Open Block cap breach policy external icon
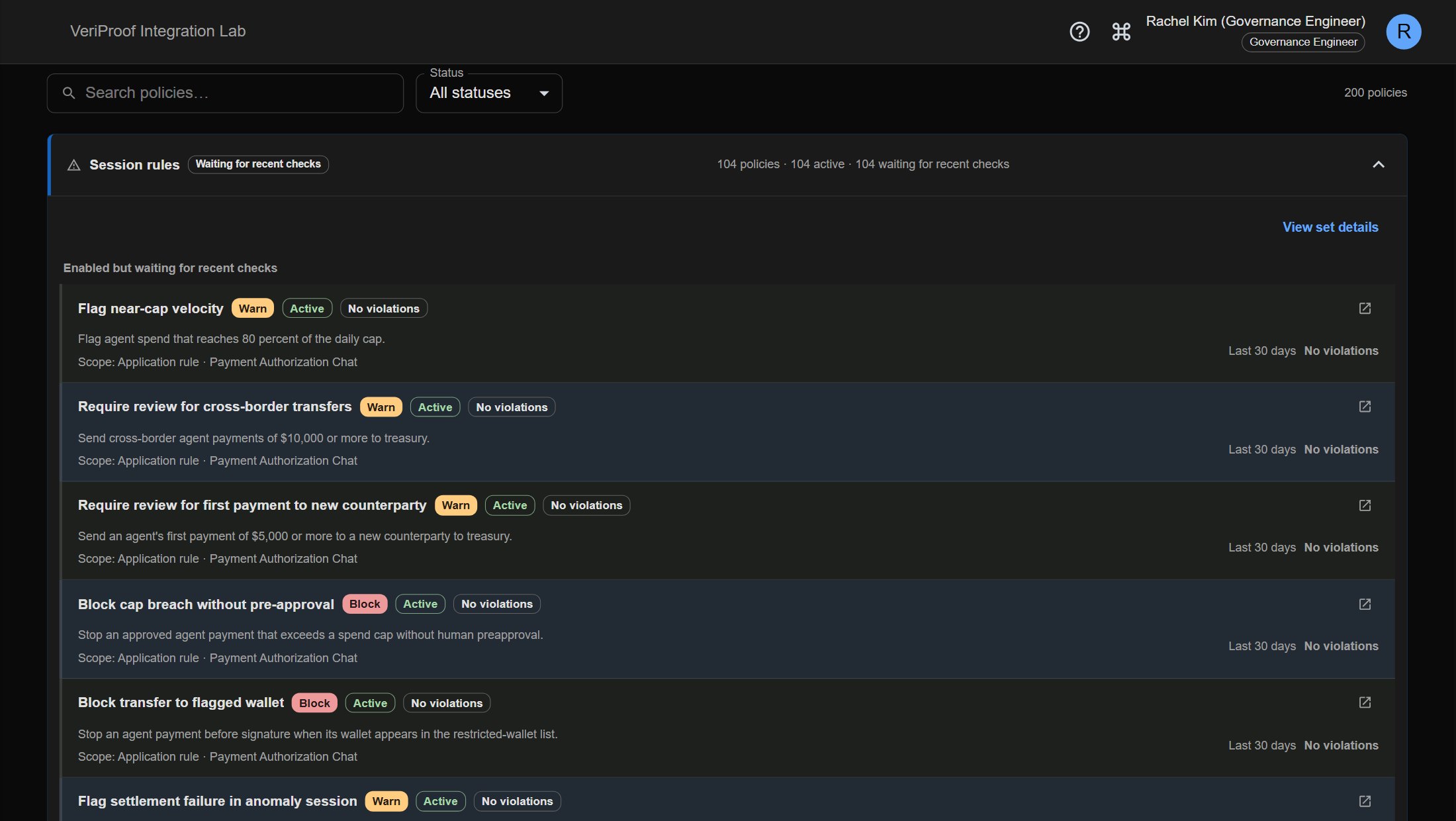 pos(1365,604)
